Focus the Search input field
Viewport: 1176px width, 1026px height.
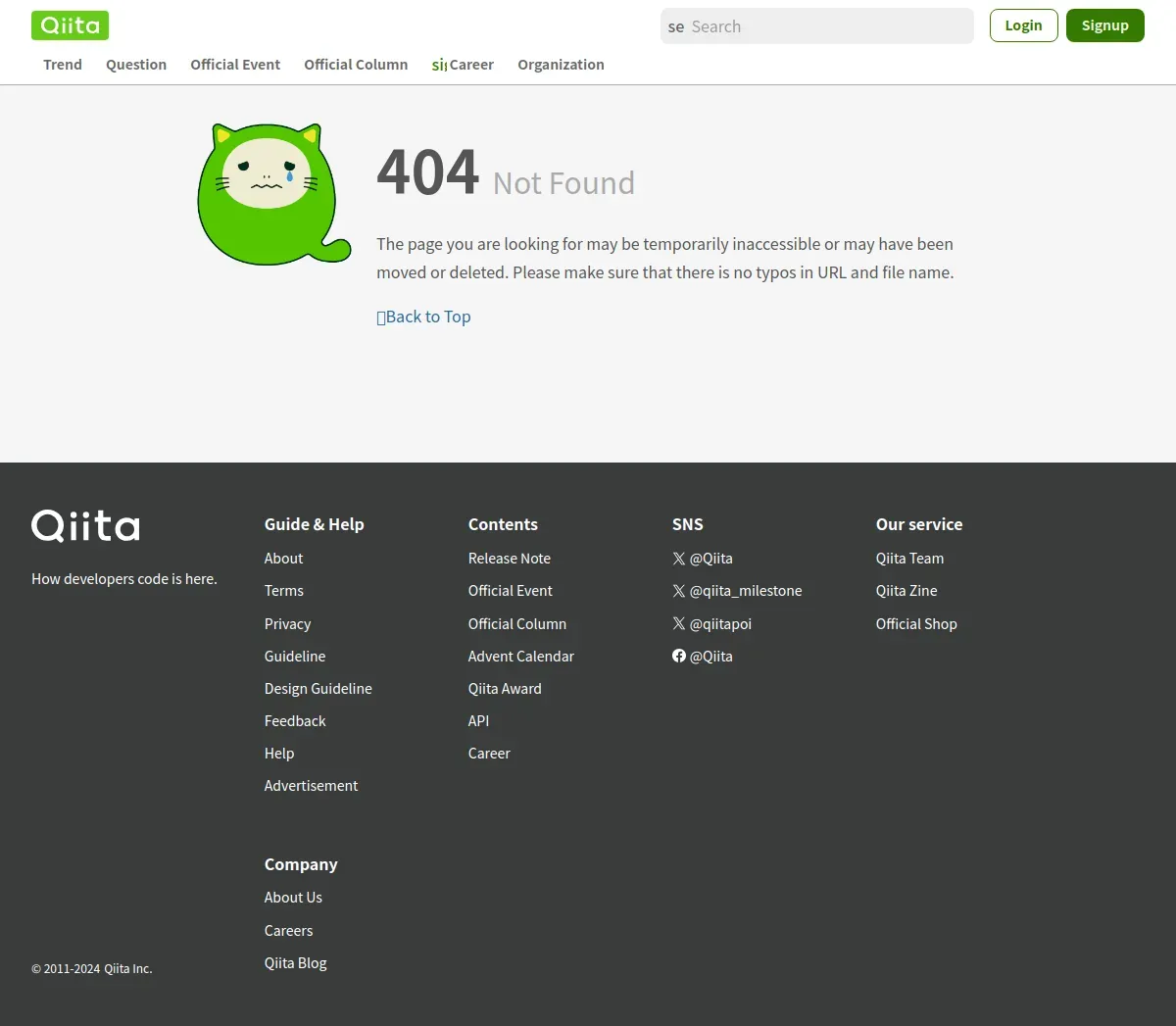tap(817, 26)
